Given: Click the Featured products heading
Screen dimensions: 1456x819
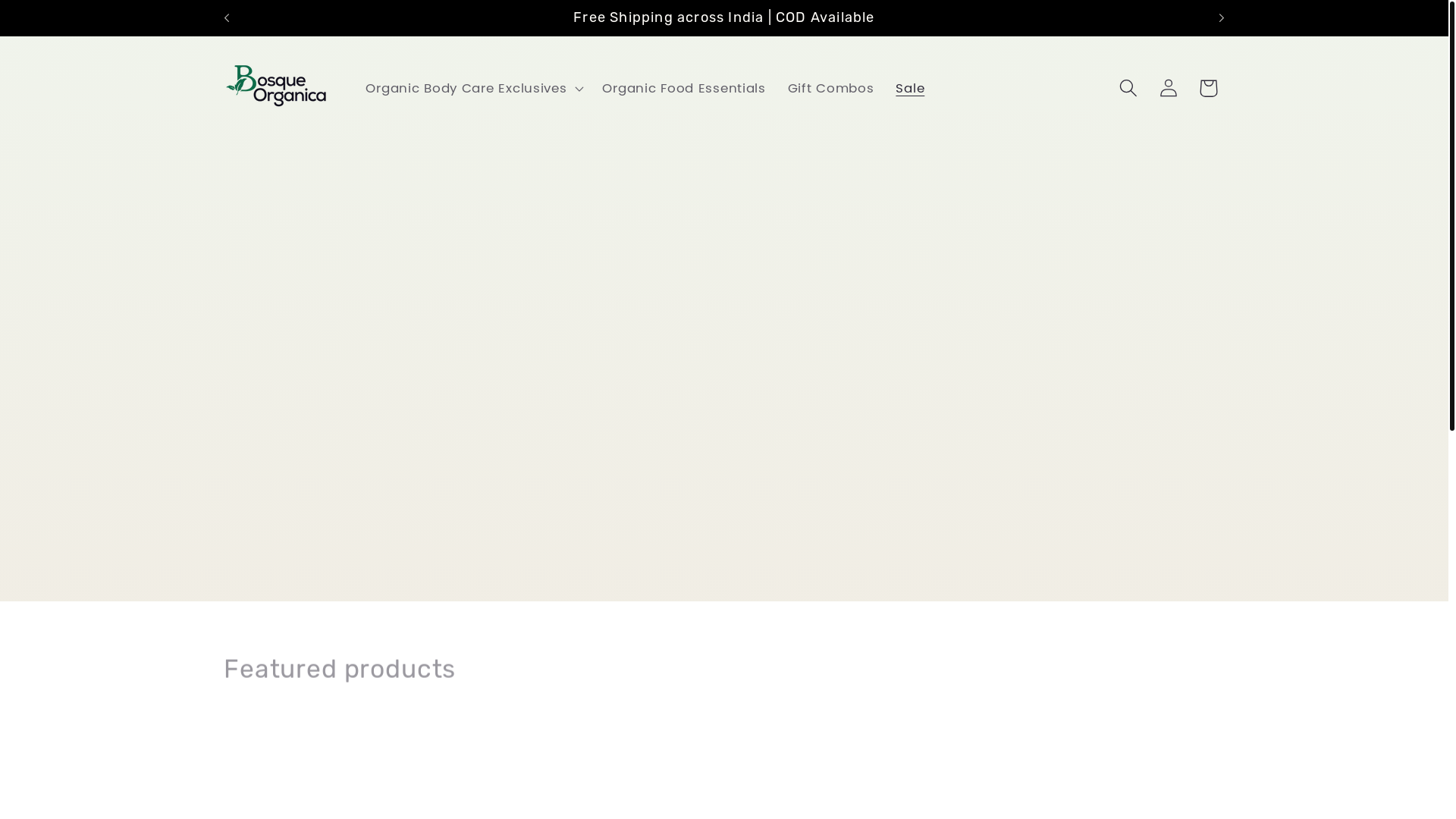Looking at the screenshot, I should coord(340,669).
